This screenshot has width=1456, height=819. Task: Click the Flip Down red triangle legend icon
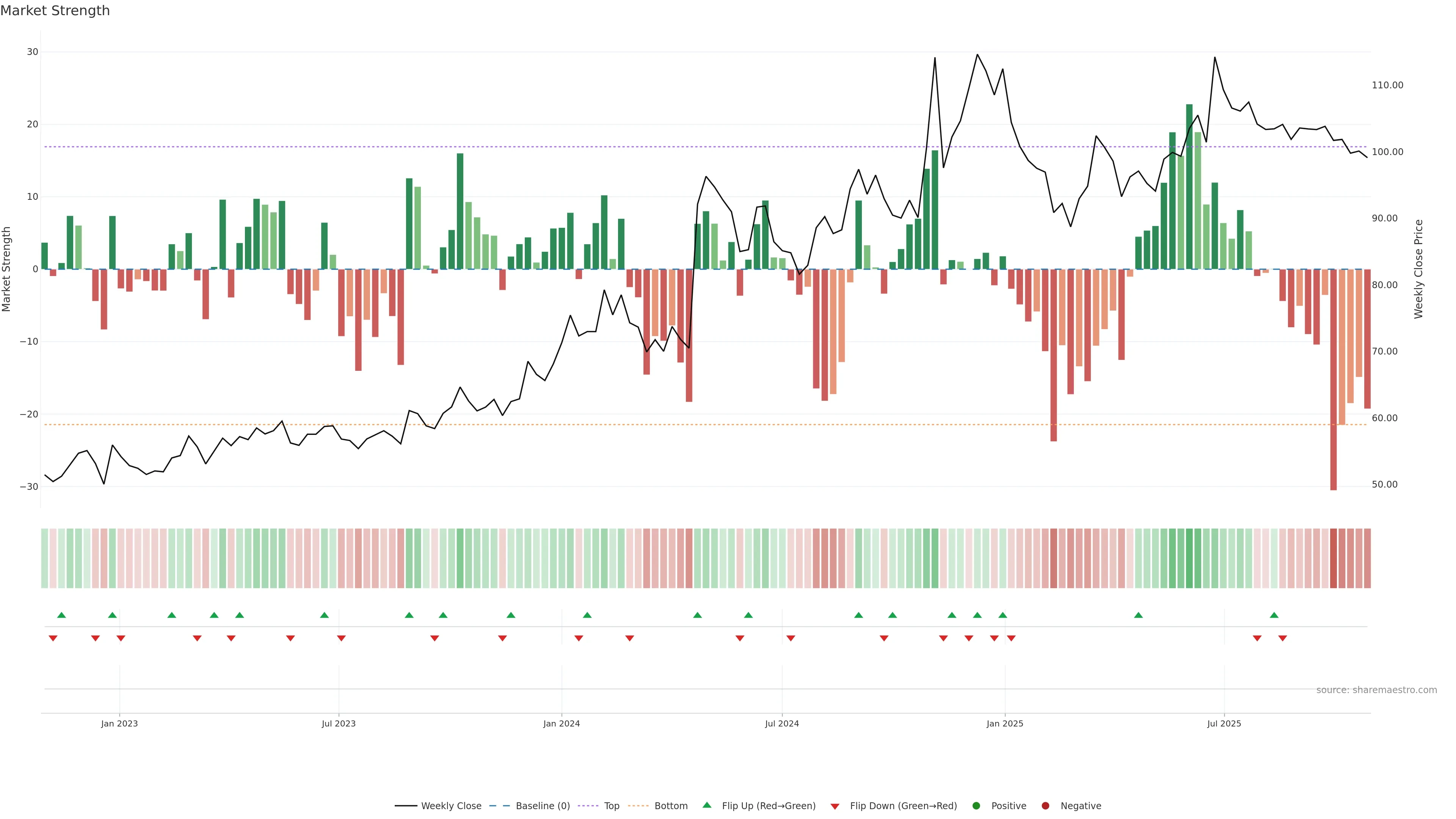(x=835, y=806)
